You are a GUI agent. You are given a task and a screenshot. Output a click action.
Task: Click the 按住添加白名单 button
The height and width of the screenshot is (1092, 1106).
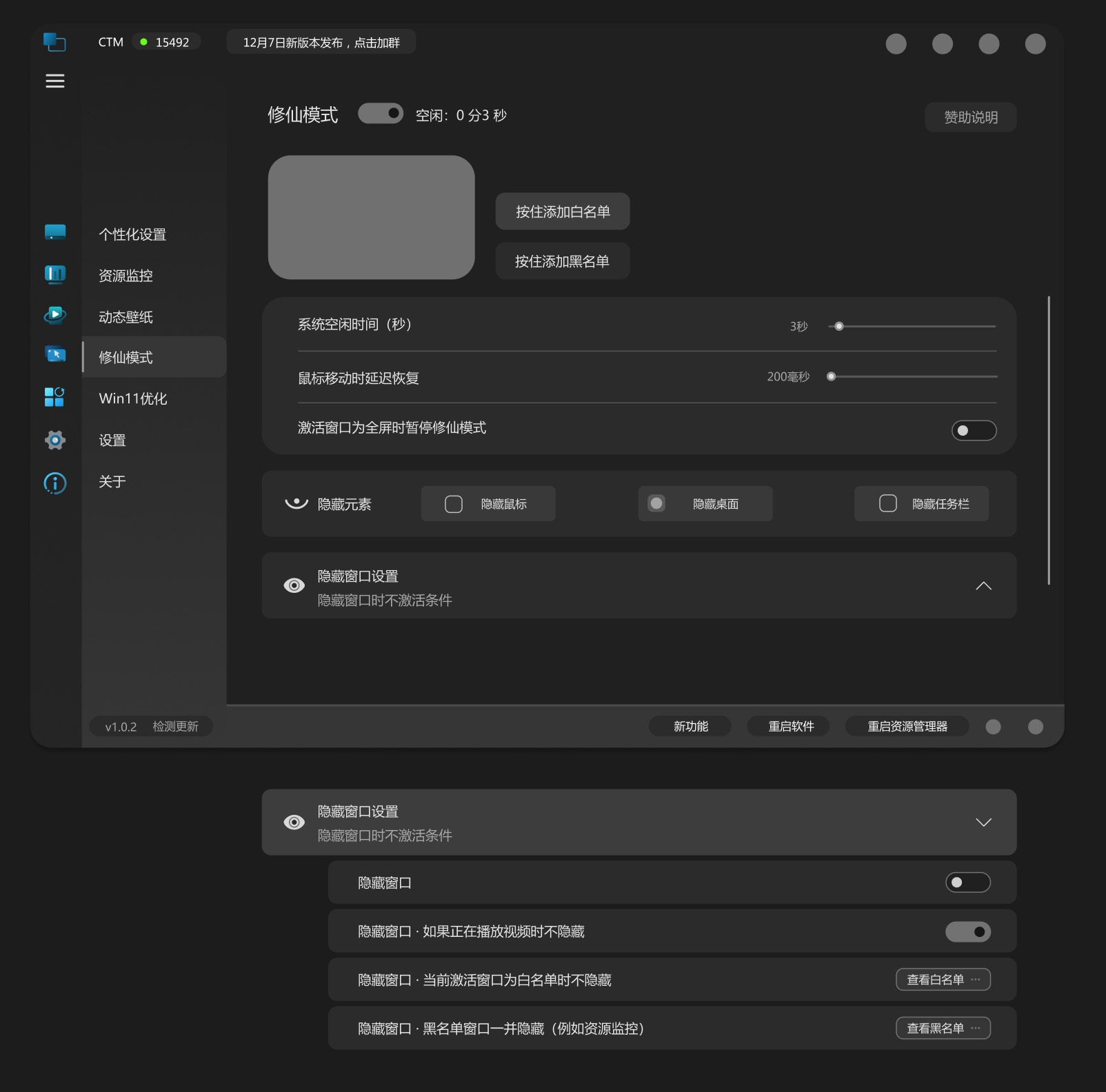(563, 212)
